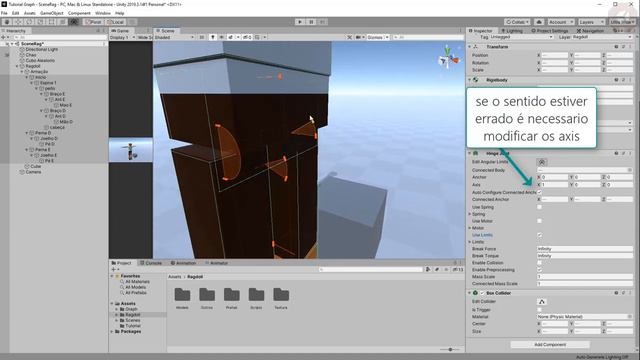
Task: Enable the Use Motor checkbox
Action: pyautogui.click(x=539, y=221)
